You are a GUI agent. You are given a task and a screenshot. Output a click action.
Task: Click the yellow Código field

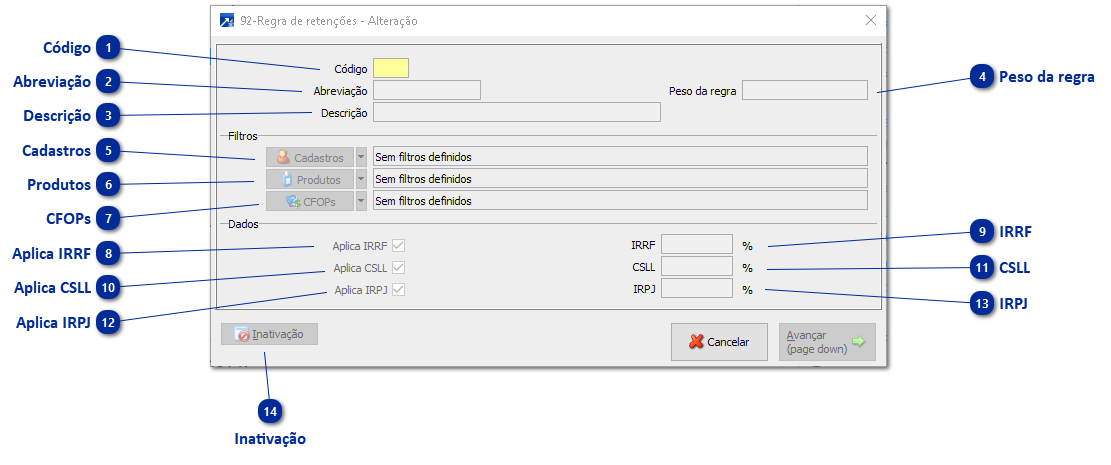click(x=390, y=68)
